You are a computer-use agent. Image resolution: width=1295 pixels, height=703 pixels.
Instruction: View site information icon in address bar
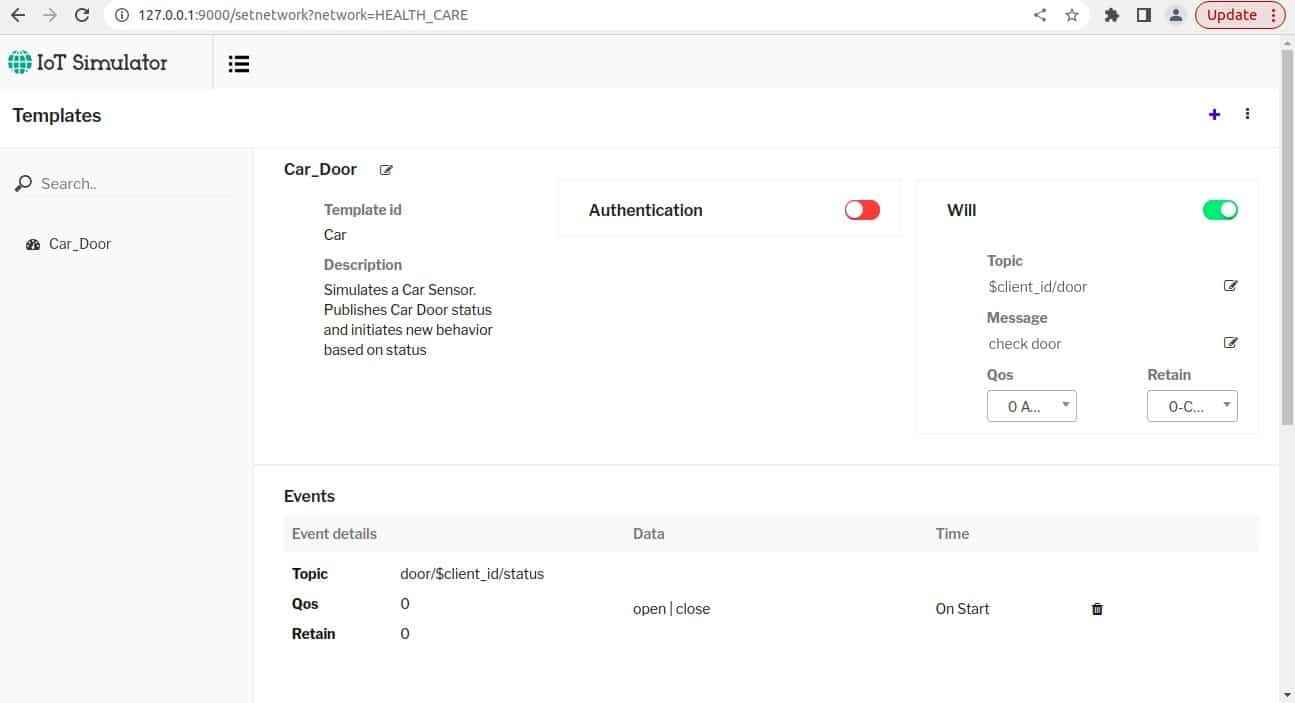tap(121, 15)
